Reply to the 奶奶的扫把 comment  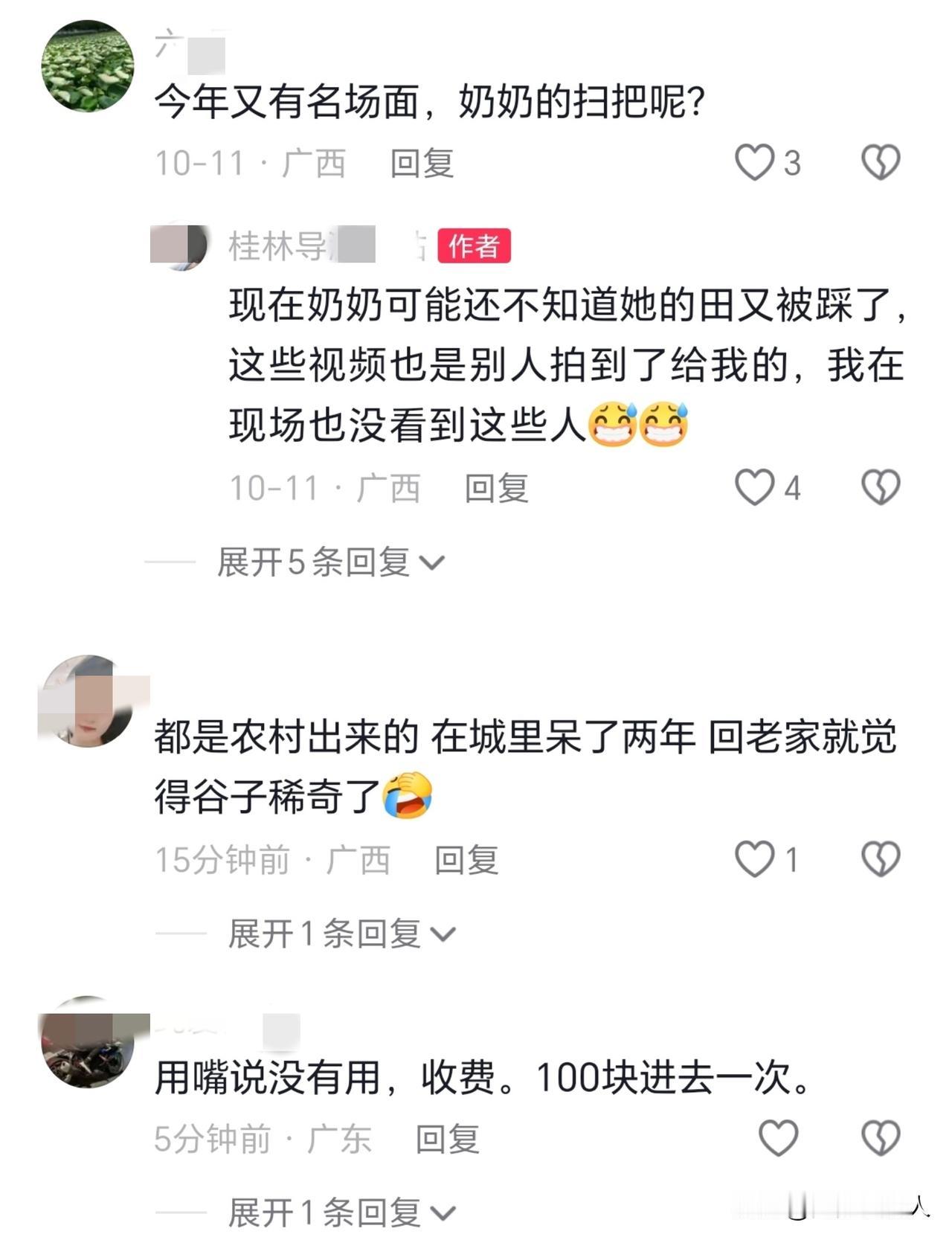coord(422,163)
